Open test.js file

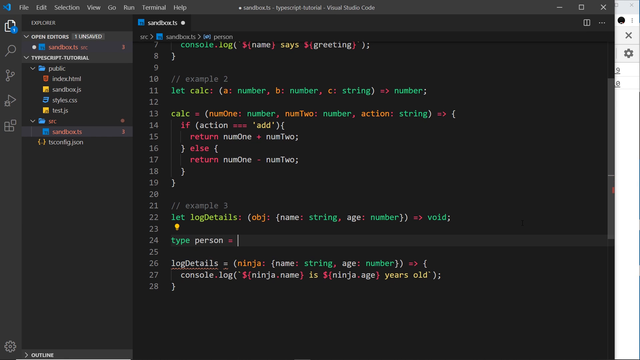(60, 111)
